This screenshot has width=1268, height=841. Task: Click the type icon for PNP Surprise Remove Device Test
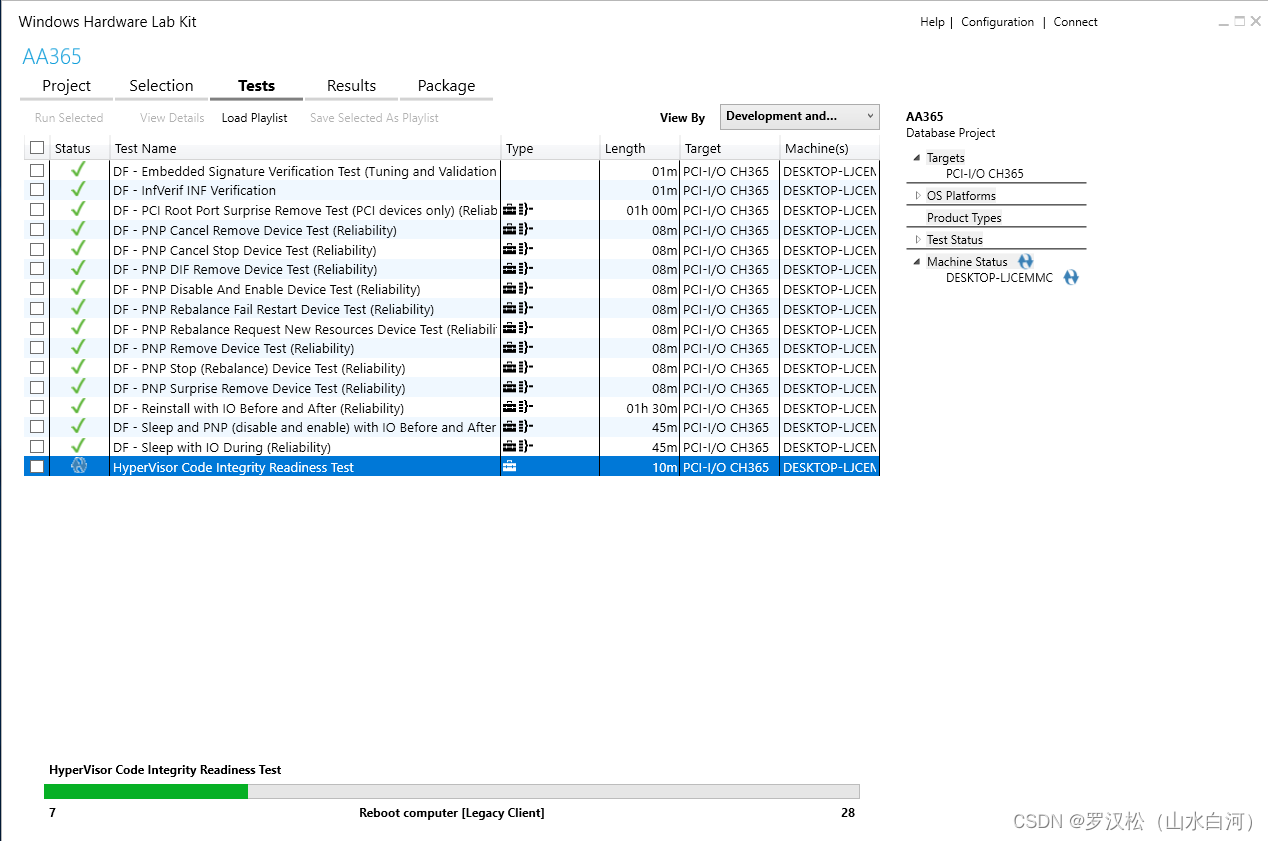coord(518,388)
